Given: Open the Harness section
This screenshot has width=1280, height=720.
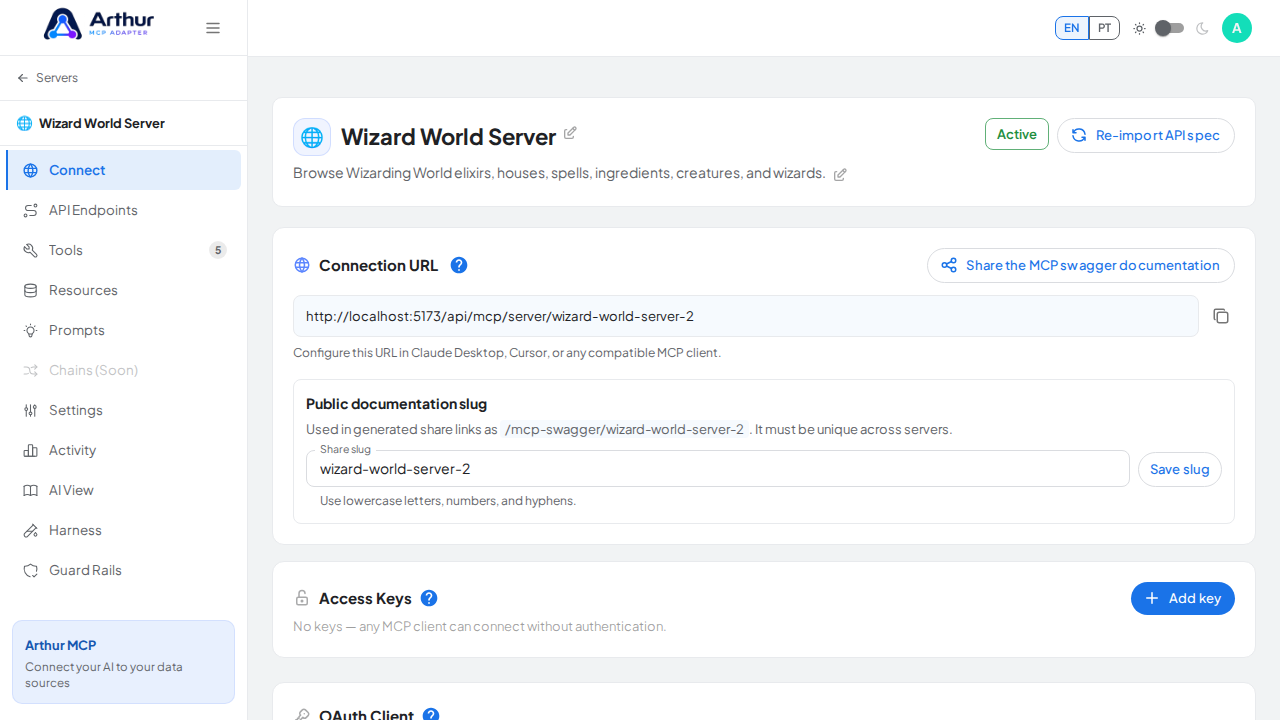Looking at the screenshot, I should click(124, 530).
